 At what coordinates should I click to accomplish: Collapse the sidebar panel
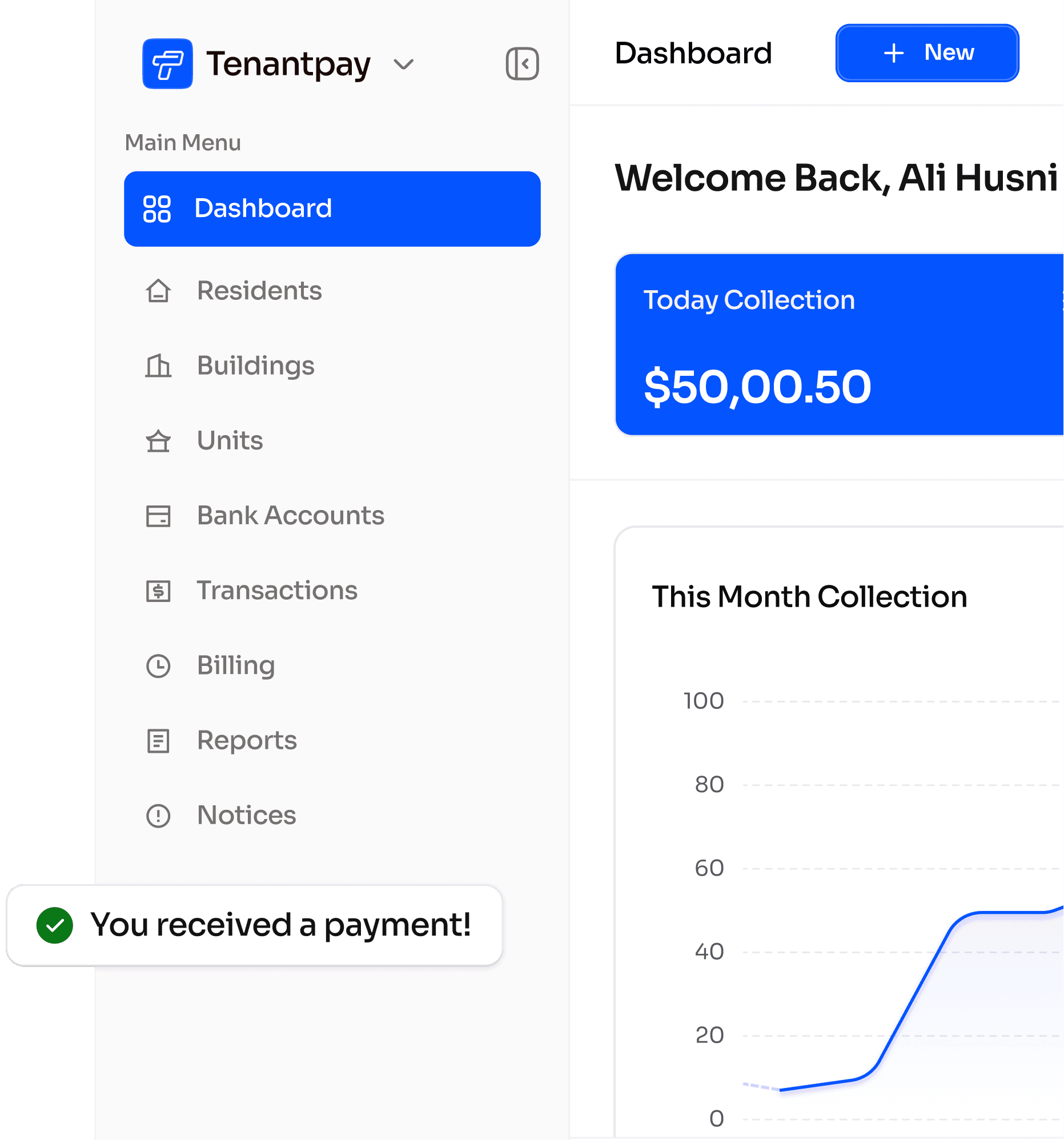(521, 63)
